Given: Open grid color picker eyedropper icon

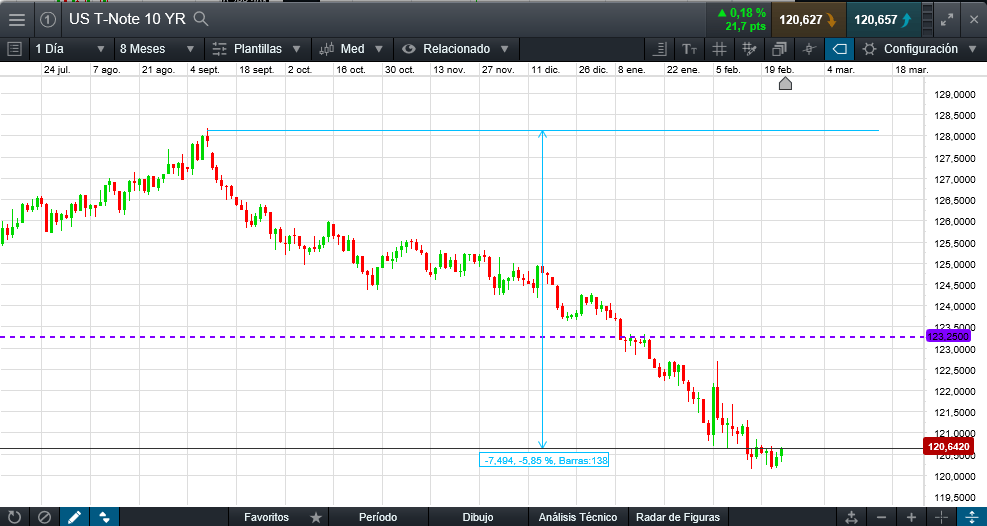Looking at the screenshot, I should coord(749,49).
